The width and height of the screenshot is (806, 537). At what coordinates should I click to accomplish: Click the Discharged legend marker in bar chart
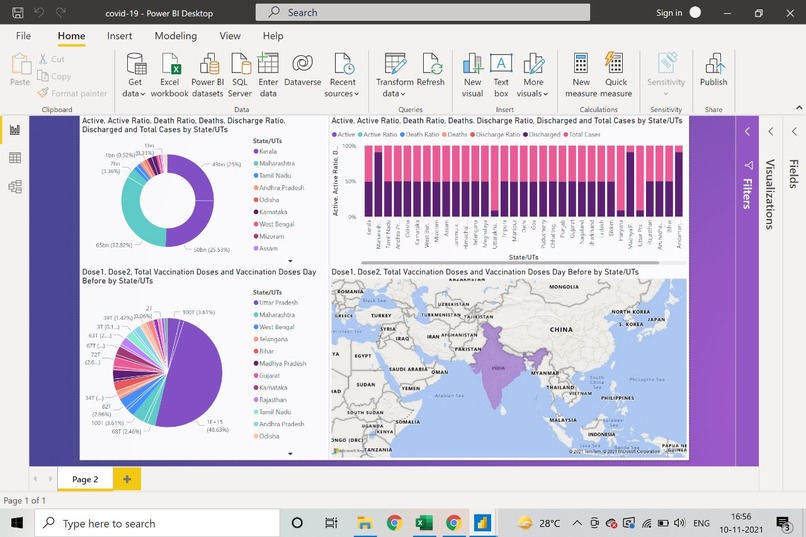click(525, 135)
